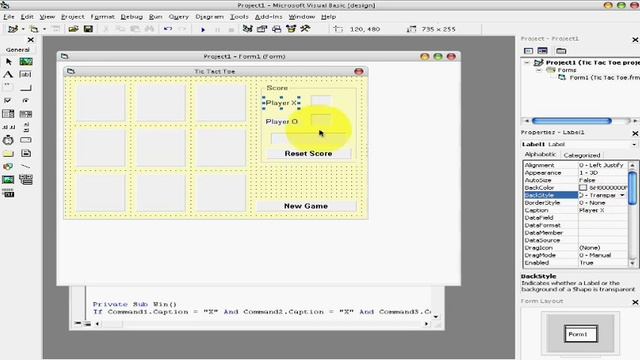Select Form1 (Tic Tac Toe.frm) in project tree
This screenshot has height=360, width=640.
[604, 78]
